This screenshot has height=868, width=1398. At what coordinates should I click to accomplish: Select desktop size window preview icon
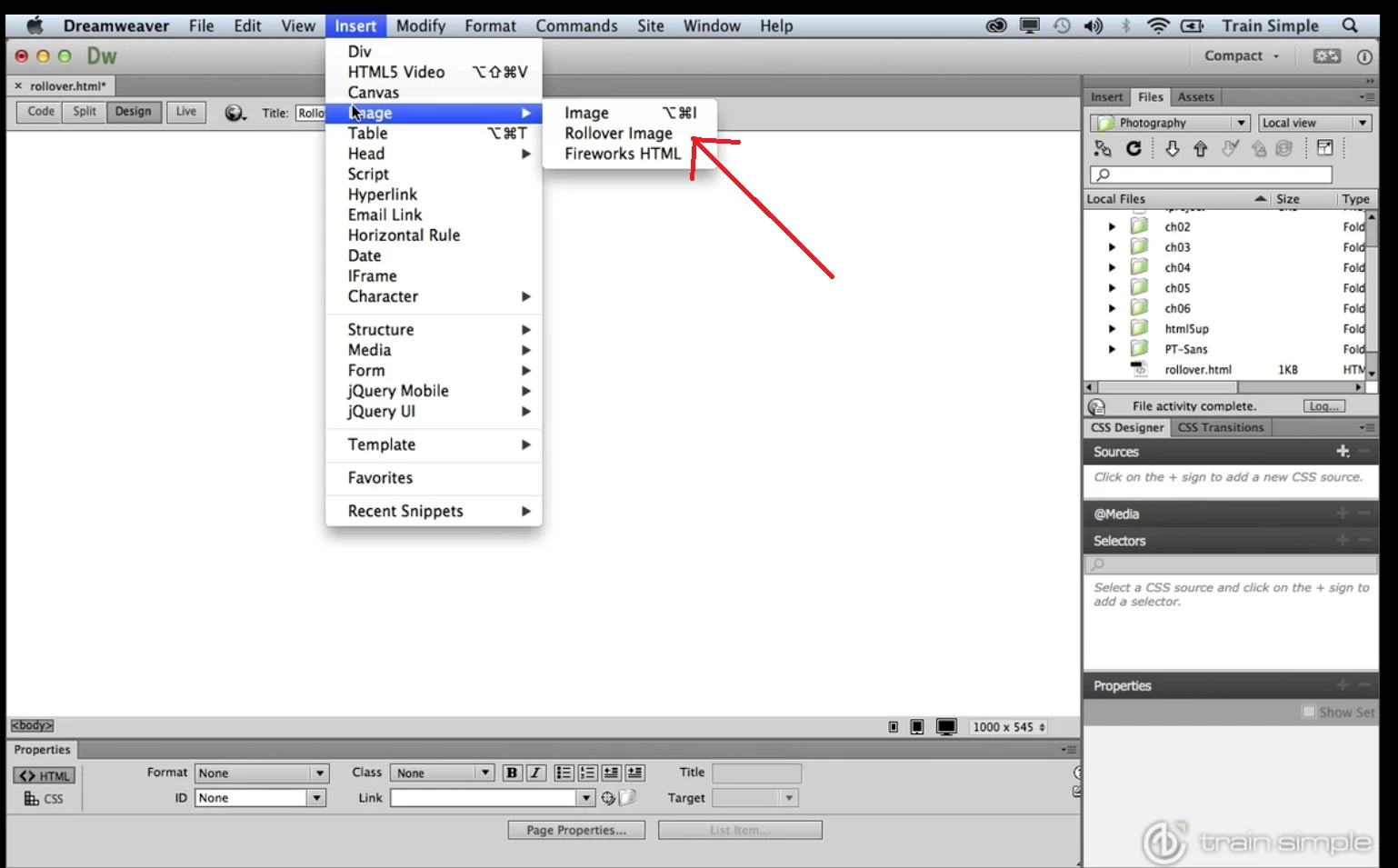click(946, 727)
